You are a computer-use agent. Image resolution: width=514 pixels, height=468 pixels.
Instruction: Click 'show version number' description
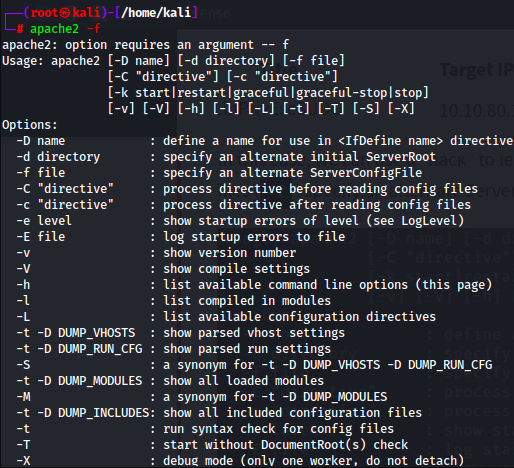point(229,253)
